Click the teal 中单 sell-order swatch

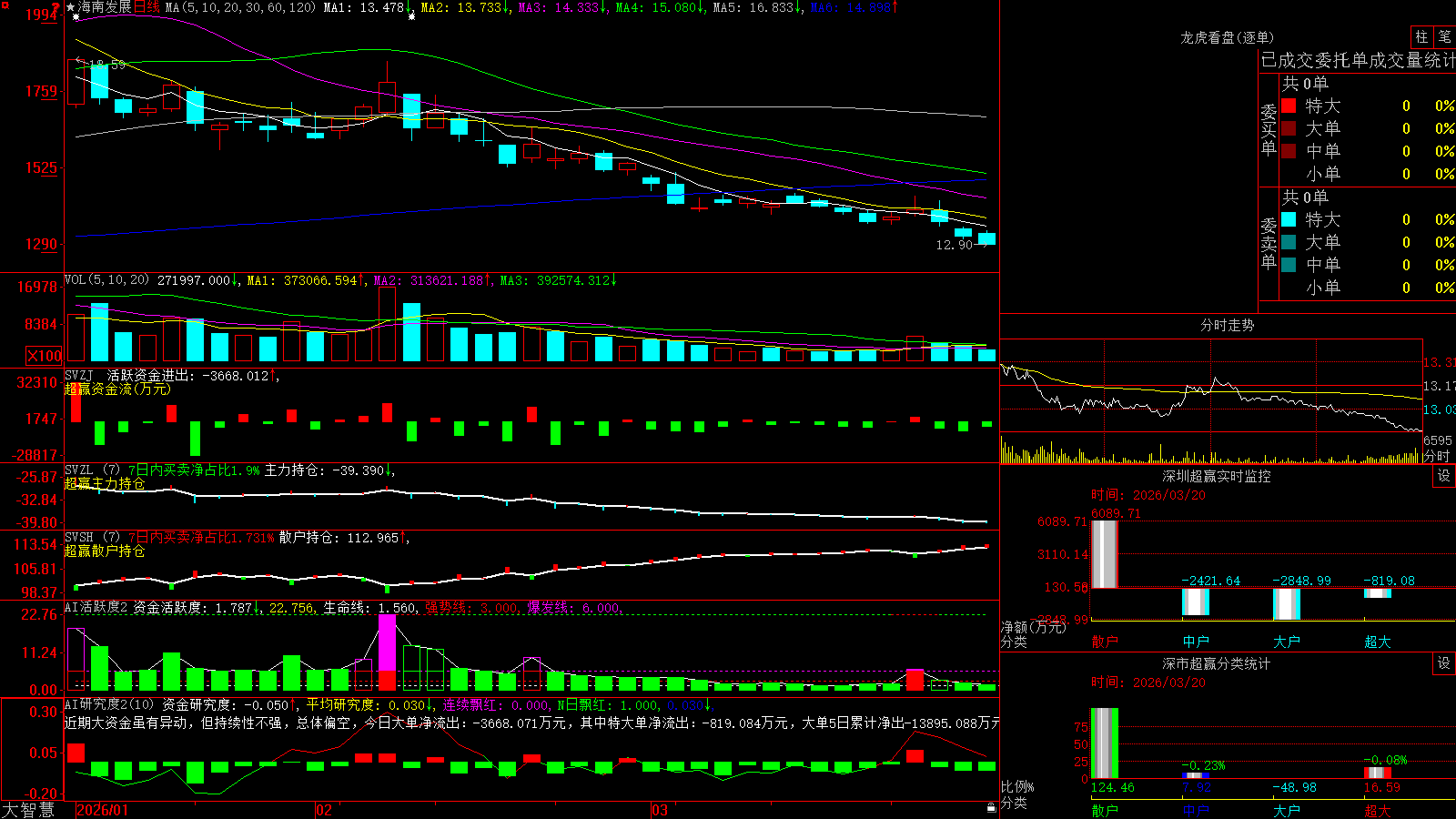pos(1289,264)
